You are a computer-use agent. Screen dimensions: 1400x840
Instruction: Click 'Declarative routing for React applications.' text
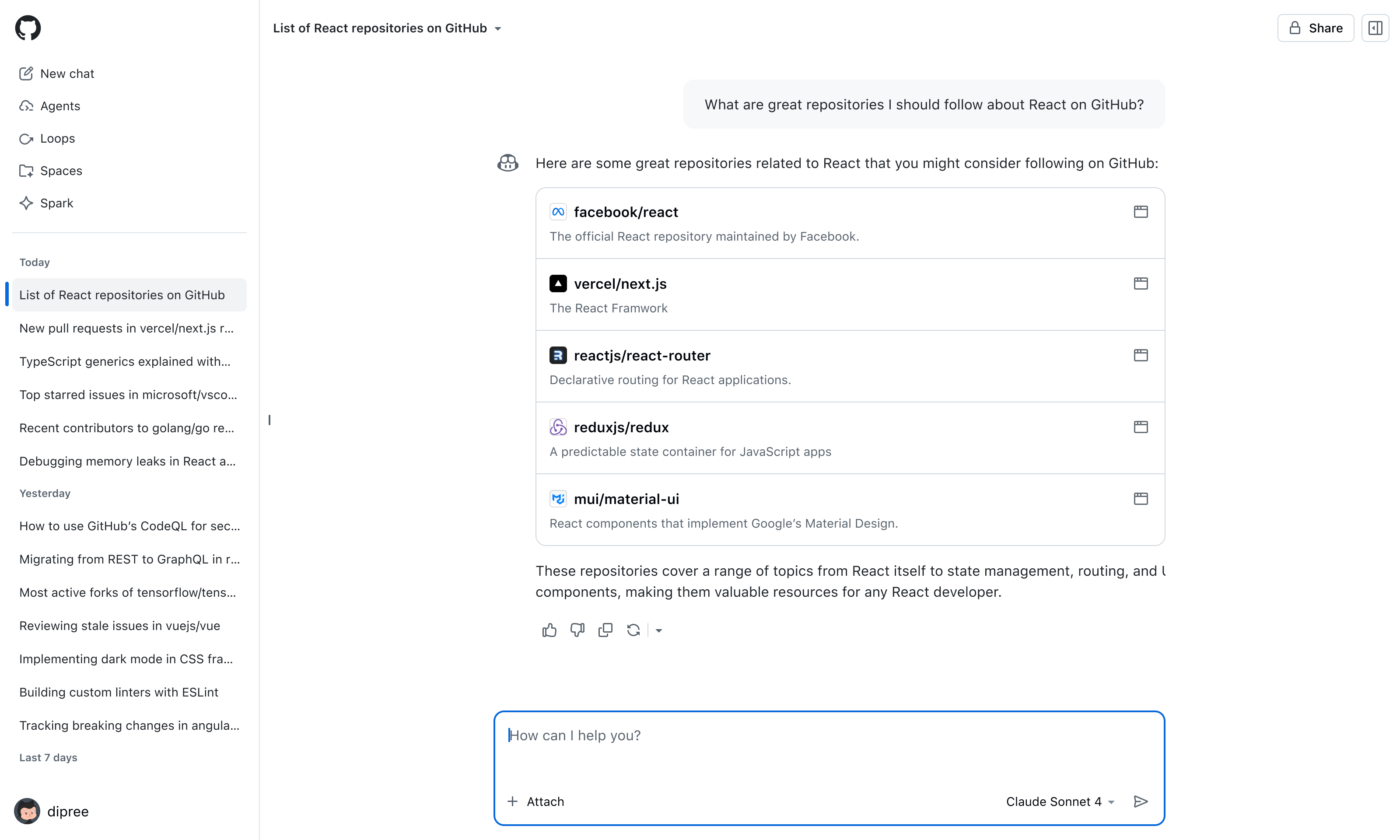(x=670, y=380)
